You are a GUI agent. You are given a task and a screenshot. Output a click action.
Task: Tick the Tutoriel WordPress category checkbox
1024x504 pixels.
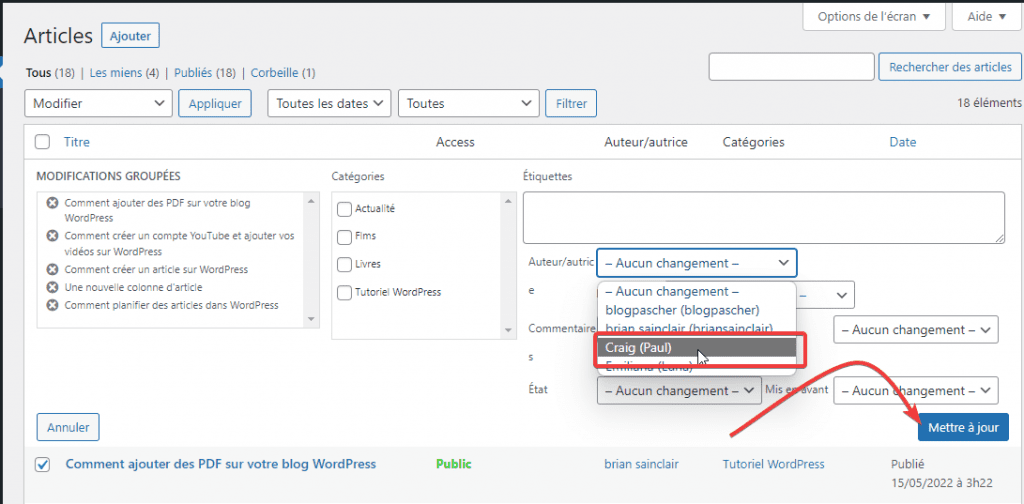pos(344,292)
